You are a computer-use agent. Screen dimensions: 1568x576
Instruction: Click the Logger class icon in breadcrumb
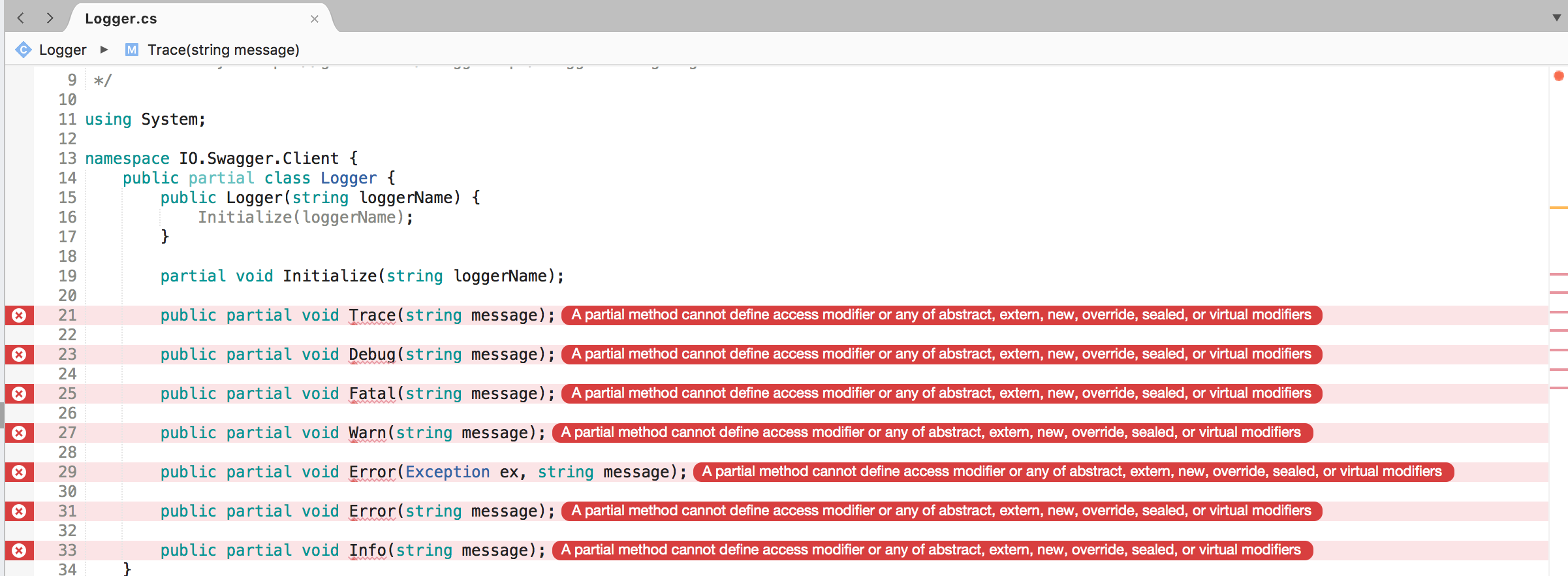[24, 50]
